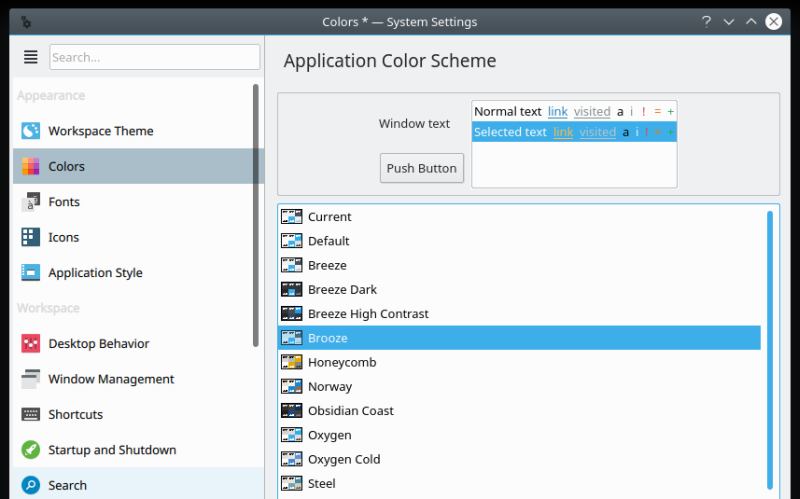Image resolution: width=800 pixels, height=499 pixels.
Task: Click the Shortcuts sidebar icon
Action: tap(31, 415)
